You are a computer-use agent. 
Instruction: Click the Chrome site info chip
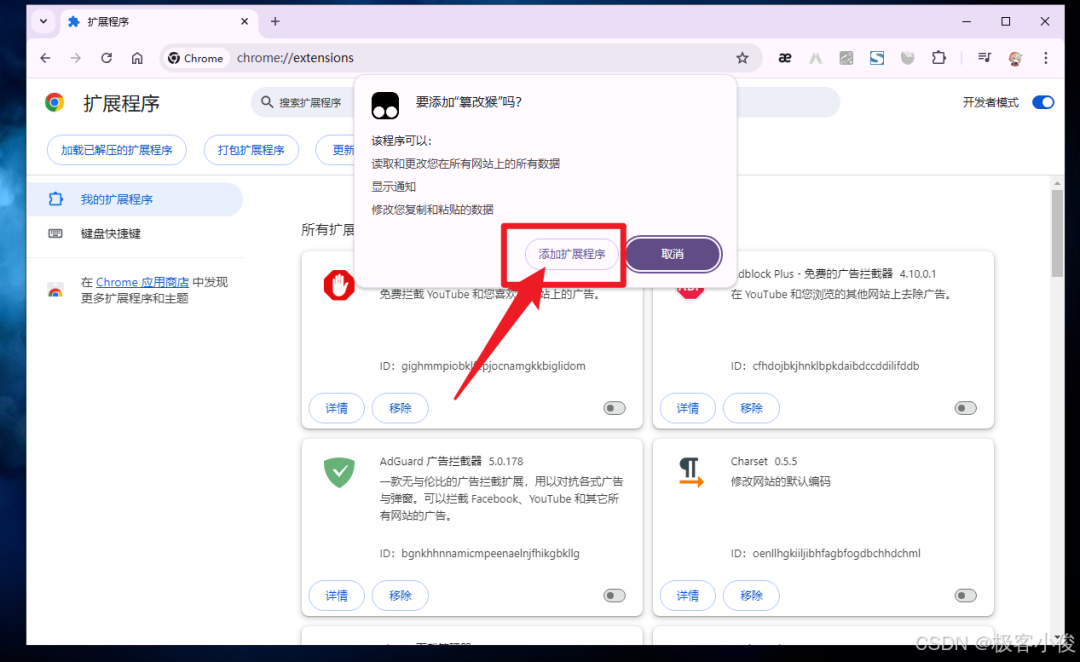pos(196,58)
